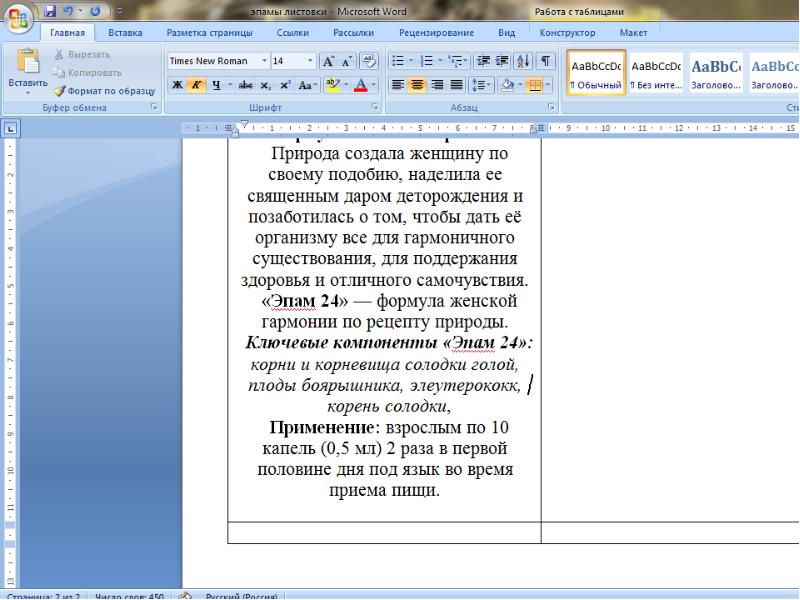Screen dimensions: 800x600
Task: Click the Sort (A-Z) icon
Action: click(x=525, y=61)
